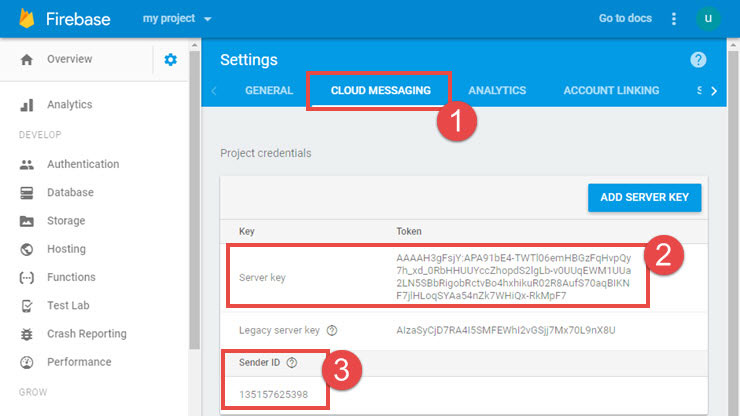Click the sidebar scroll up arrow

pos(194,45)
